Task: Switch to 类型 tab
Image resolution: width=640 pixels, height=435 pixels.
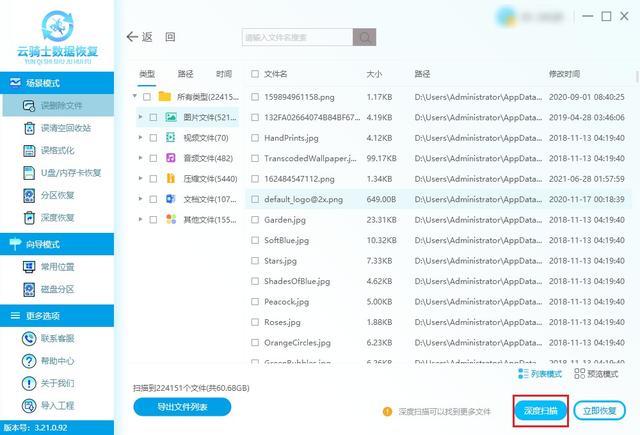Action: click(147, 74)
